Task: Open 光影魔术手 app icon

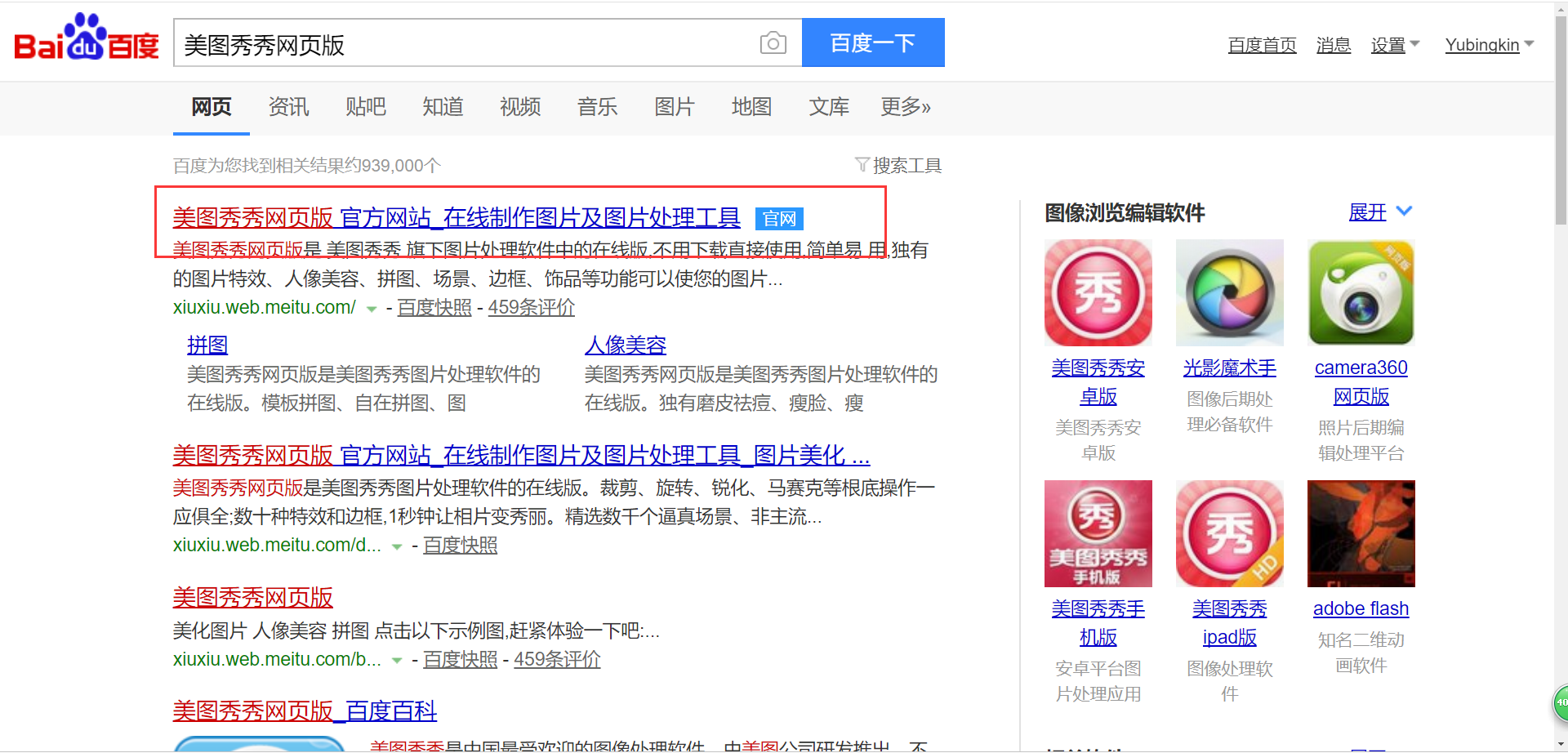Action: point(1230,292)
